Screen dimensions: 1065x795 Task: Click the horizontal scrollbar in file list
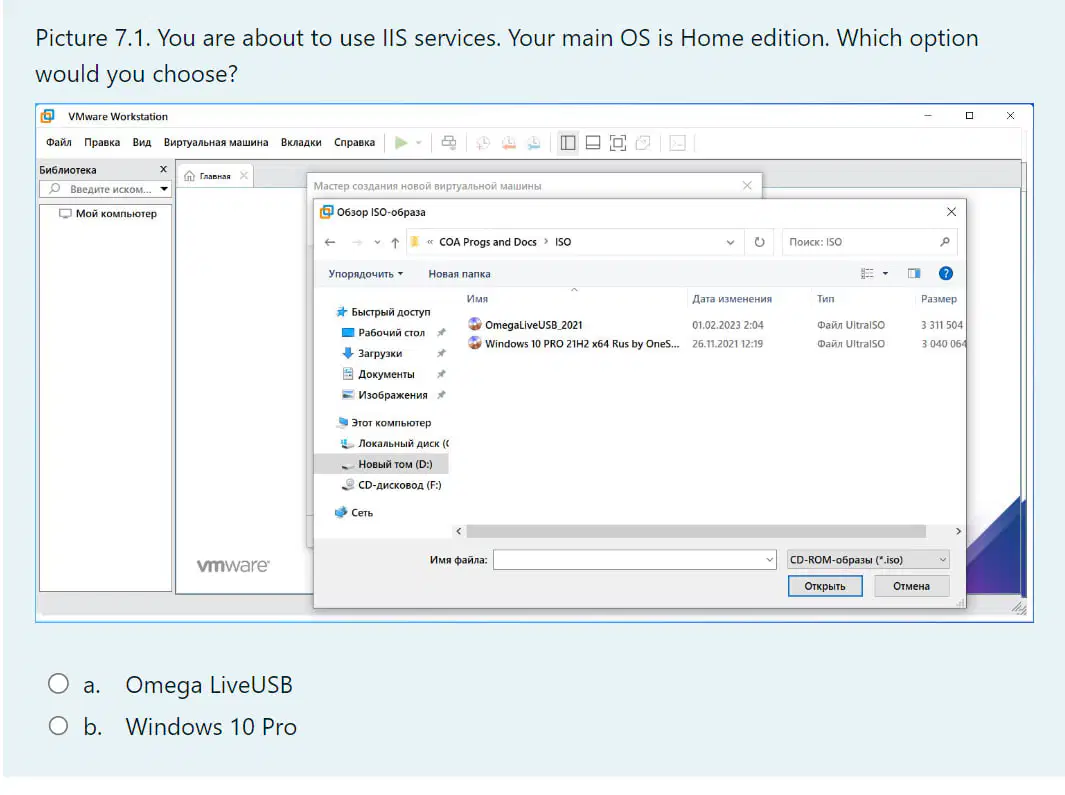click(696, 531)
